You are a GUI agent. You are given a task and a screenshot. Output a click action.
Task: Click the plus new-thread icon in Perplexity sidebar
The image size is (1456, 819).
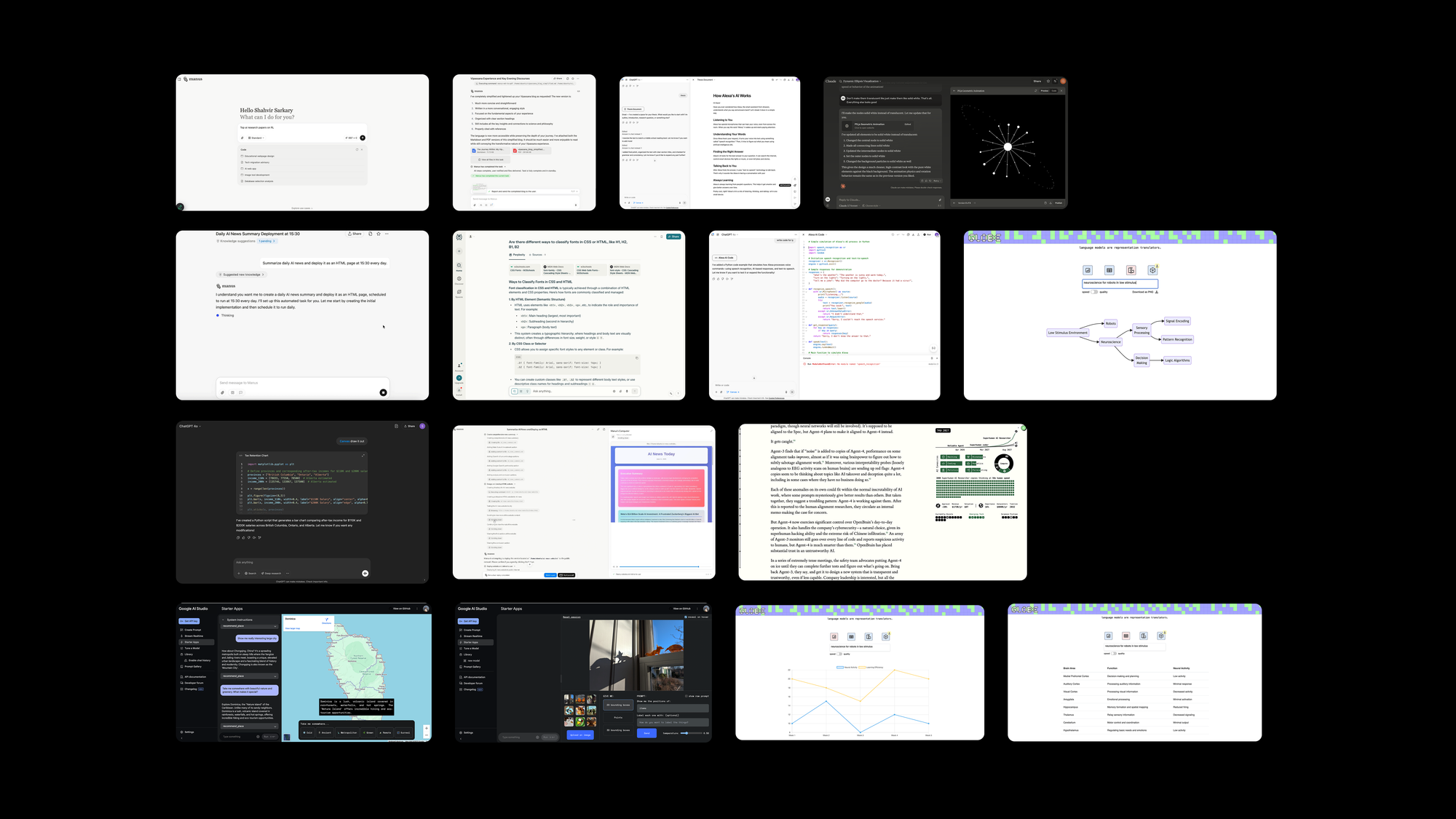(x=459, y=251)
